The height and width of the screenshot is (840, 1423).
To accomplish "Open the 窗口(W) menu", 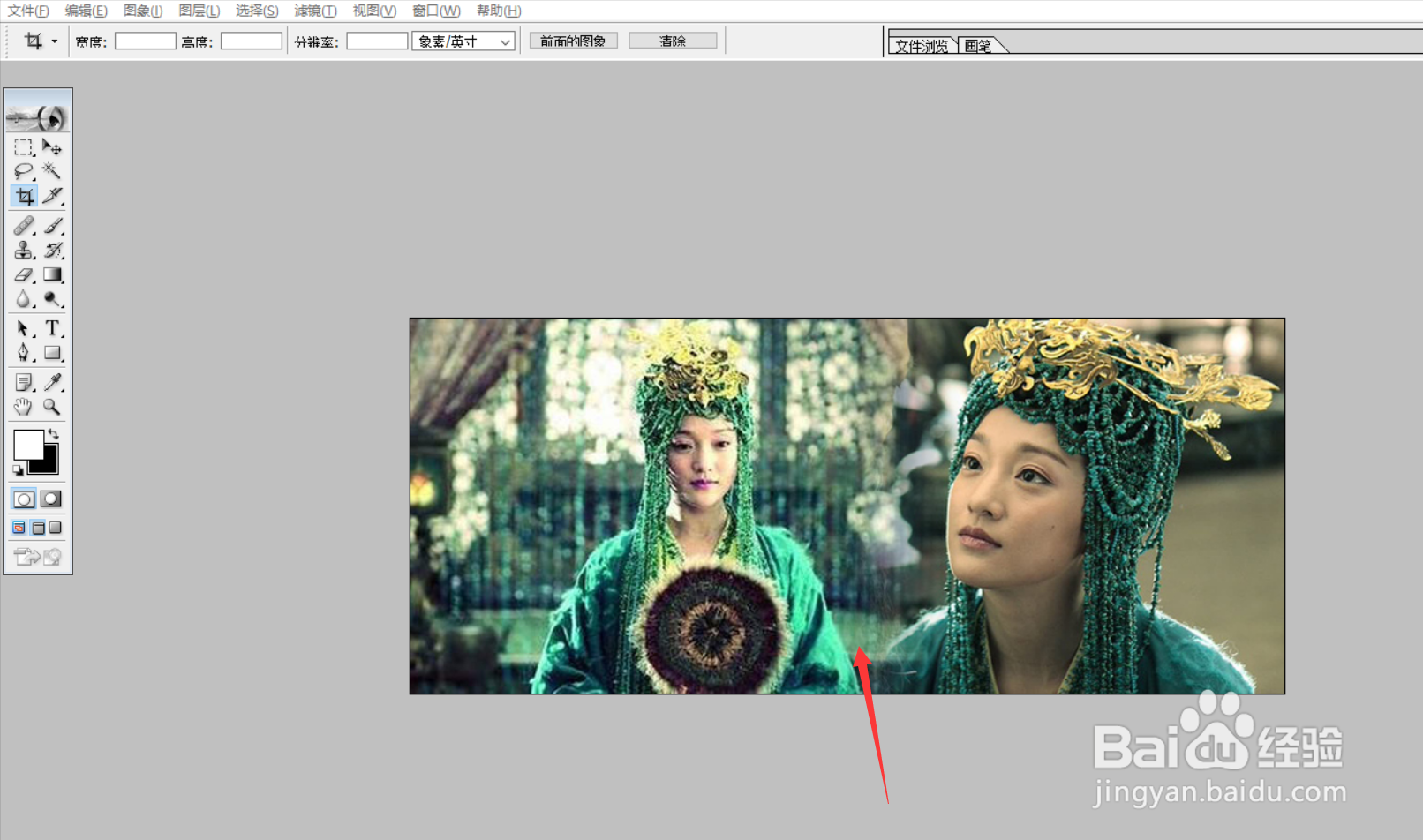I will pyautogui.click(x=436, y=11).
